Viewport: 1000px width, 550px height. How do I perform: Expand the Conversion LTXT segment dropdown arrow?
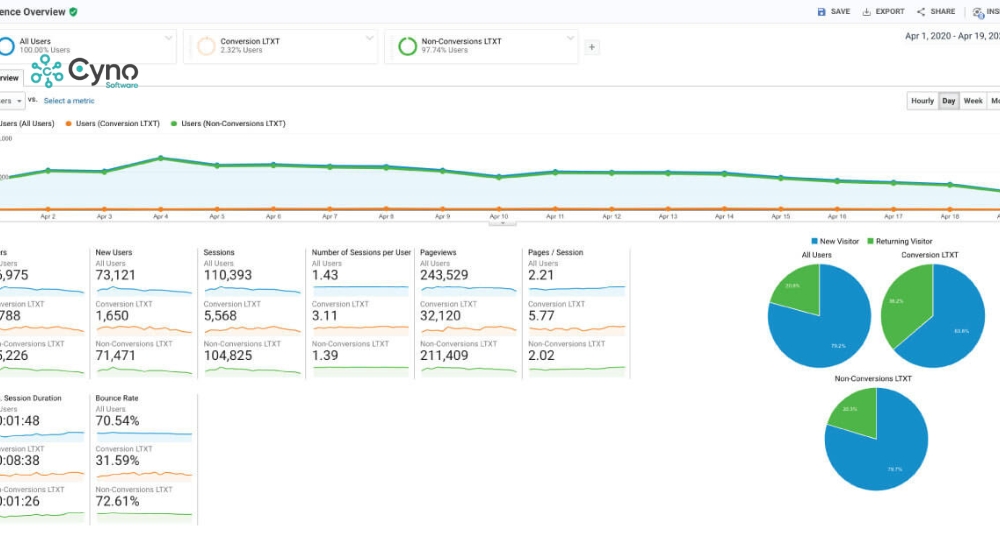(x=369, y=38)
